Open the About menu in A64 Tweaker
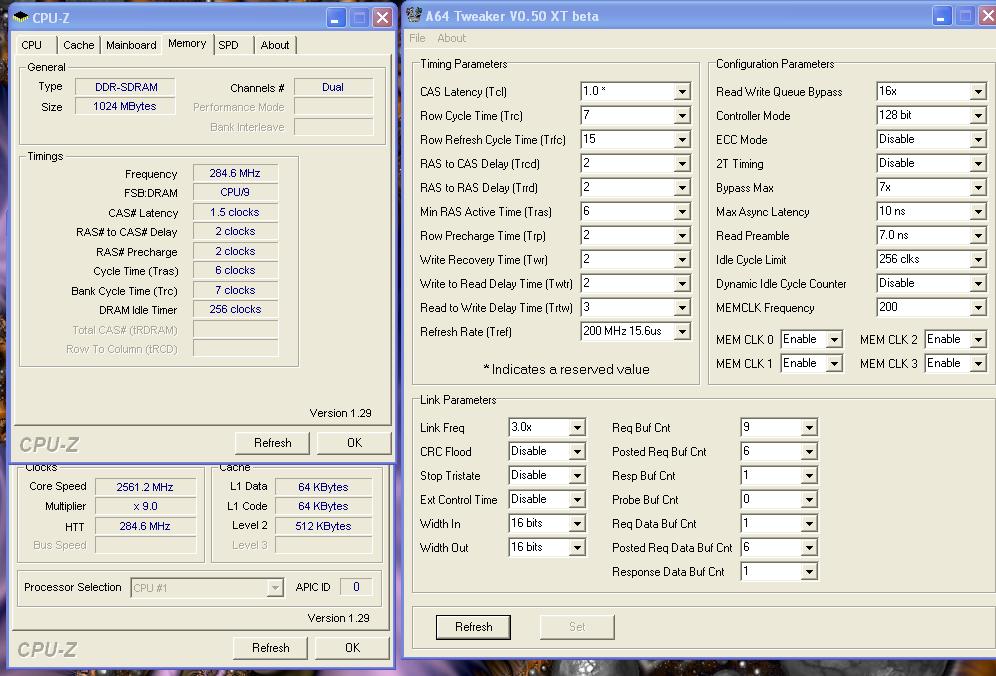Image resolution: width=996 pixels, height=676 pixels. click(x=452, y=38)
